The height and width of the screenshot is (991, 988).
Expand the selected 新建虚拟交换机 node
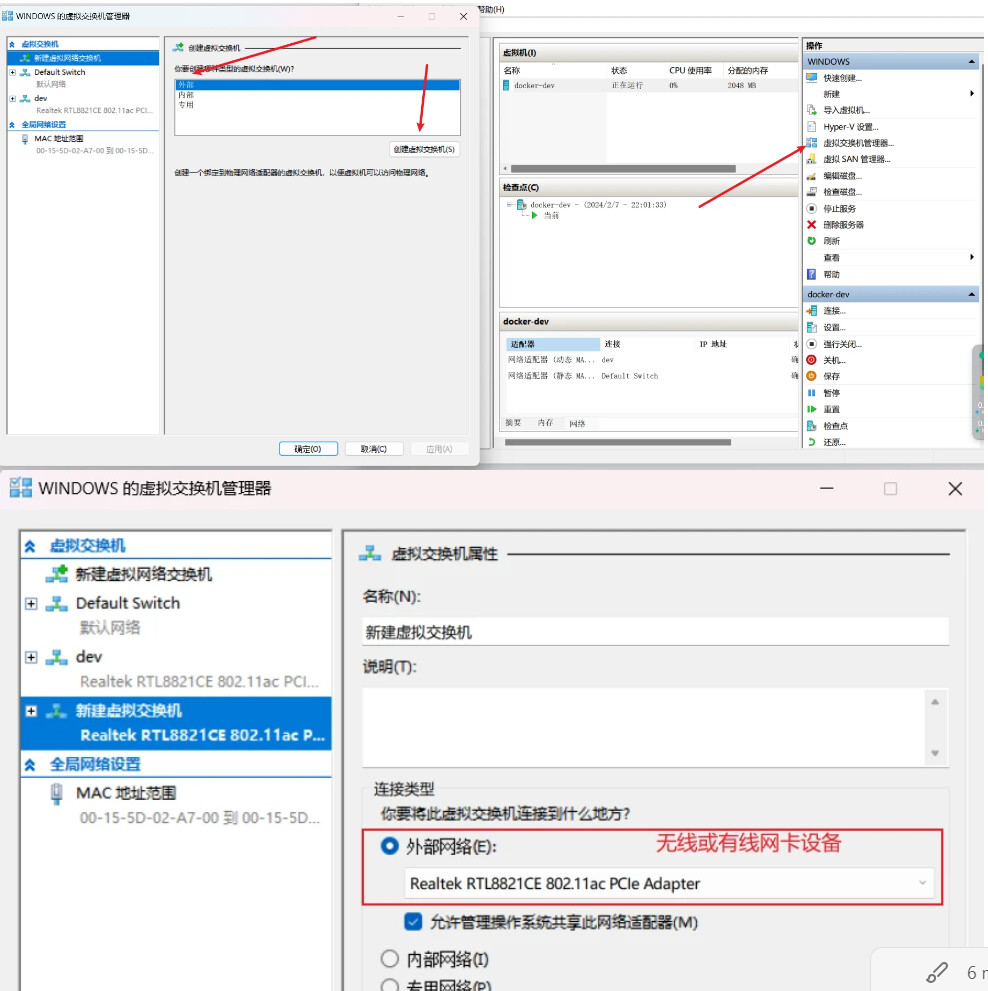click(x=31, y=711)
